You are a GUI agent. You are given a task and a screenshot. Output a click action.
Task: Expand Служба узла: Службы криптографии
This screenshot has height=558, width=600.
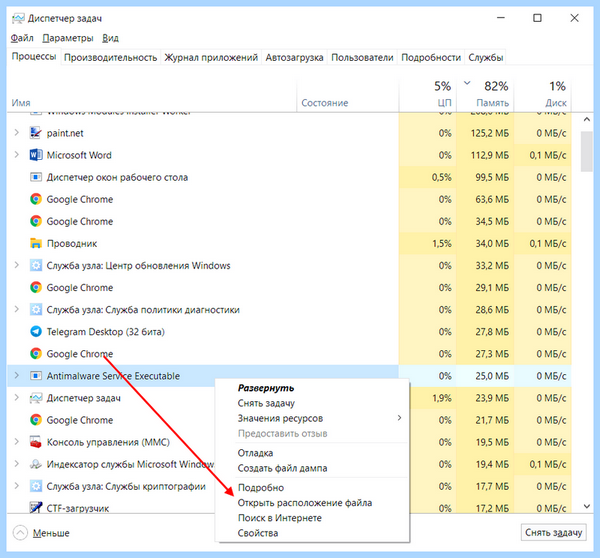(16, 486)
